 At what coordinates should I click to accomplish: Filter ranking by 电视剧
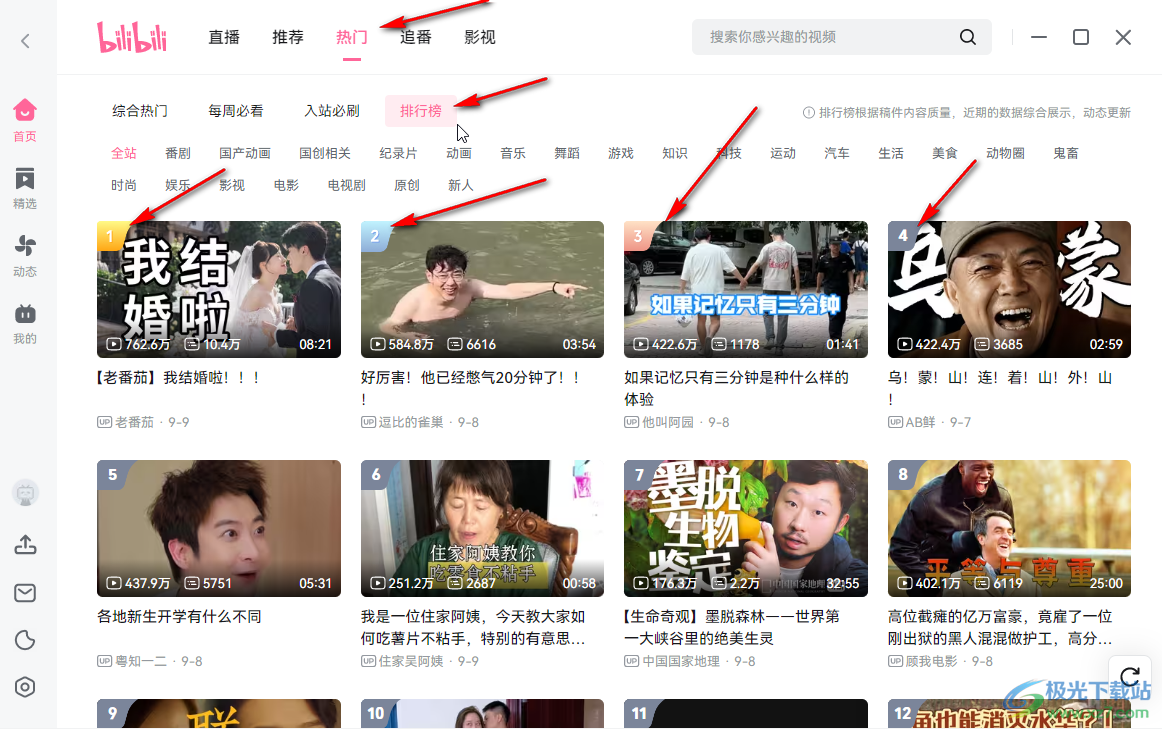pyautogui.click(x=347, y=185)
